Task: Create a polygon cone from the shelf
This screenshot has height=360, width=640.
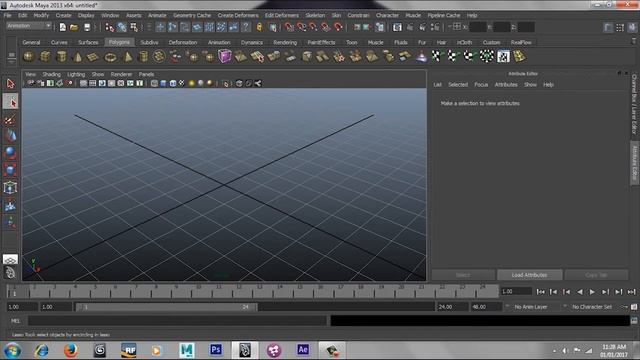Action: (78, 57)
